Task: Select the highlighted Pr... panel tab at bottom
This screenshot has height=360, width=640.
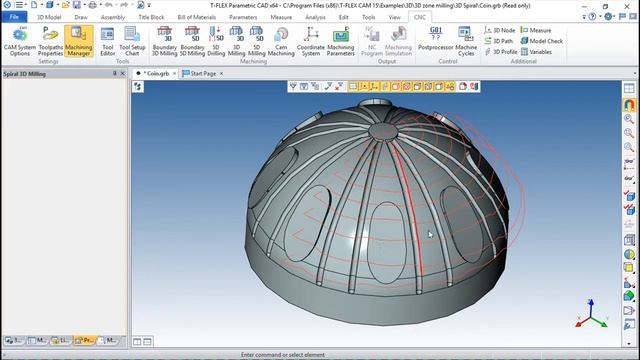Action: click(x=84, y=340)
